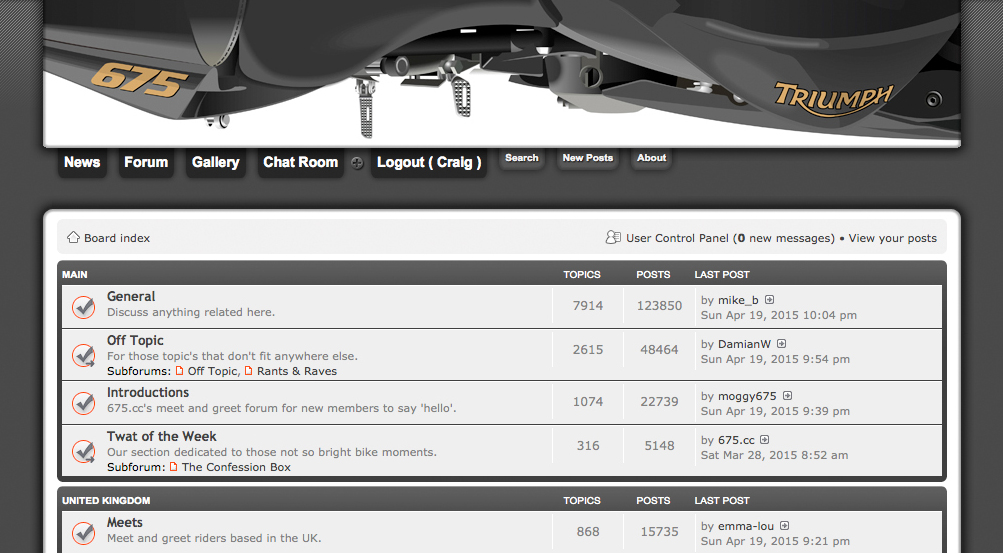The image size is (1003, 553).
Task: Open the Gallery menu item
Action: pyautogui.click(x=216, y=162)
